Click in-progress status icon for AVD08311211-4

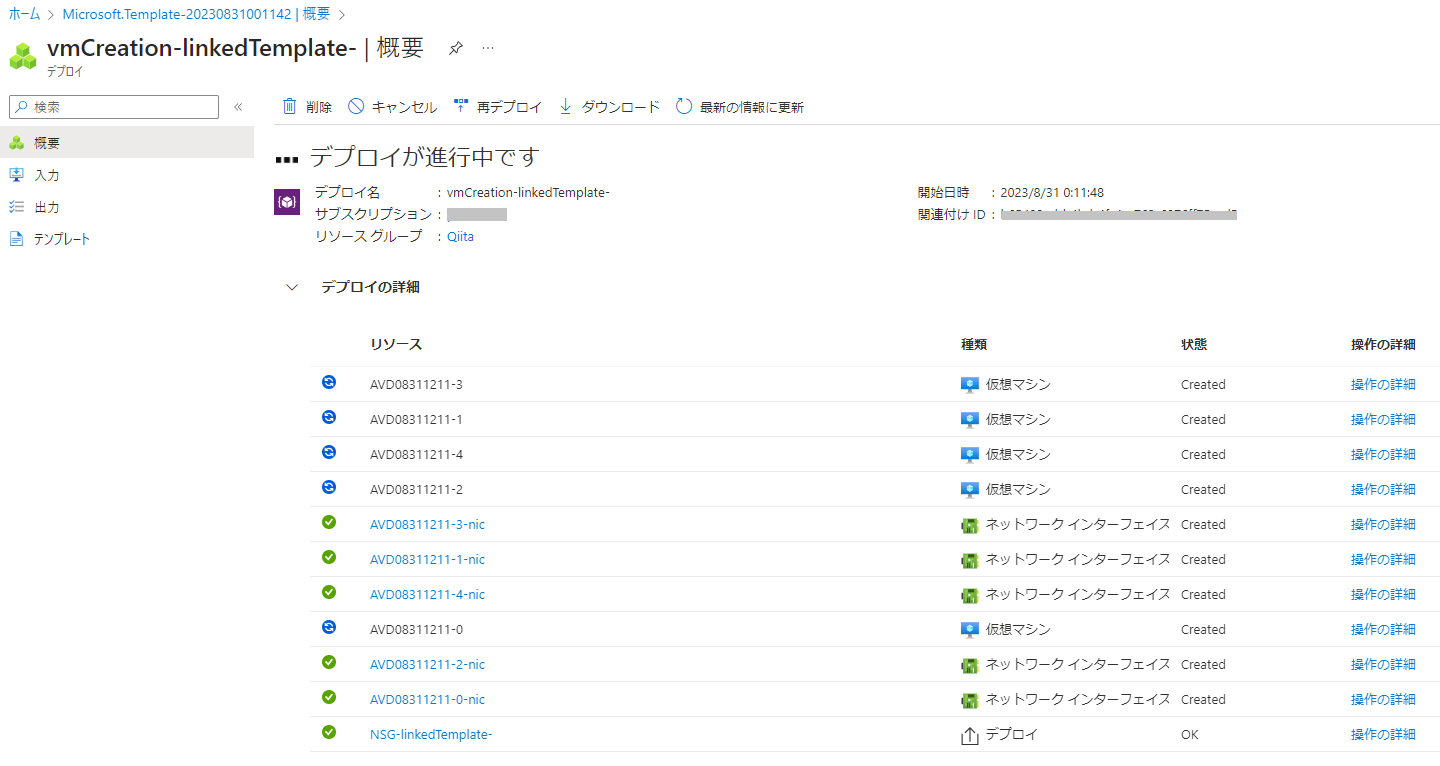(329, 452)
